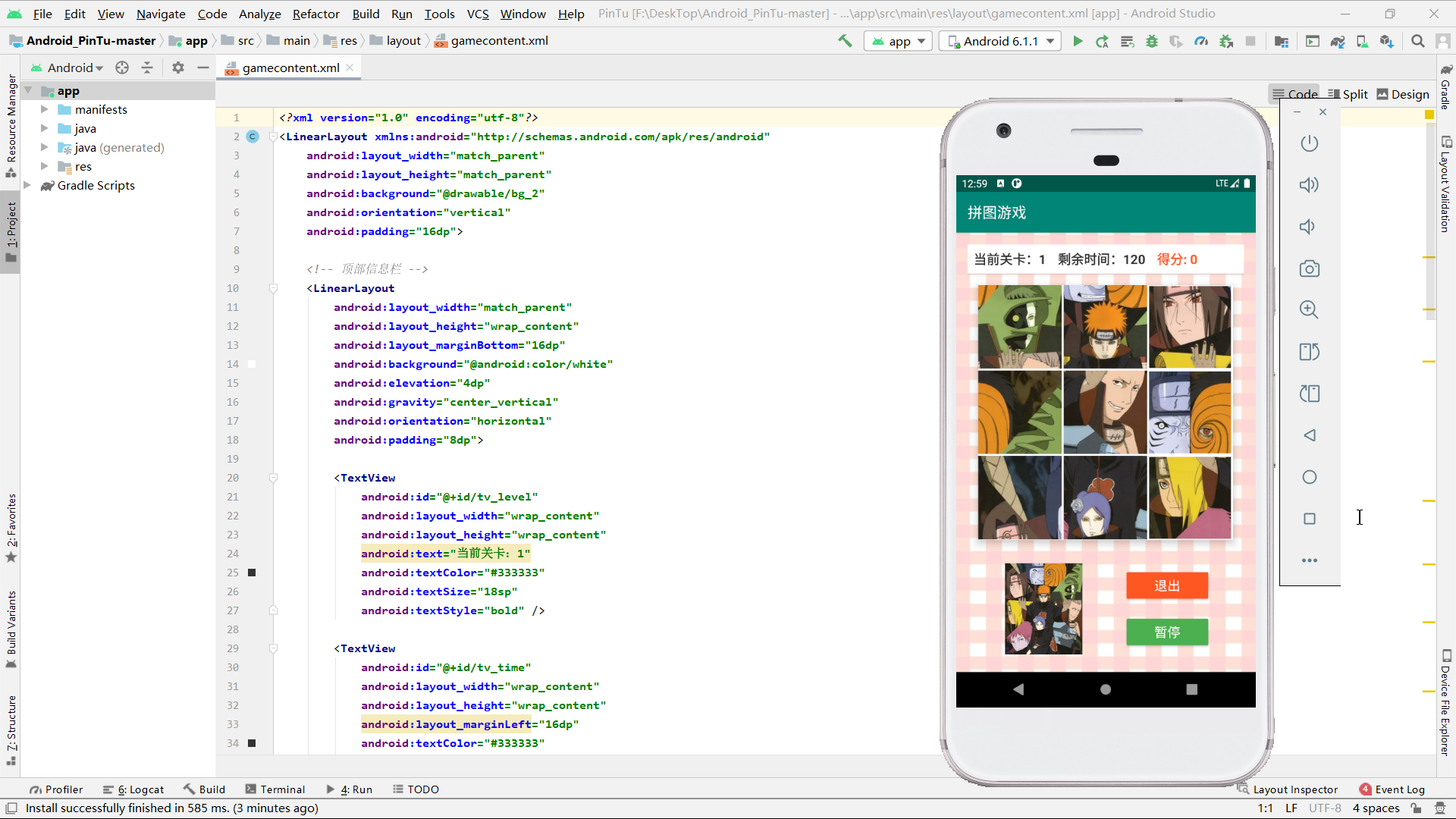Click the white color swatch on line 14
Image resolution: width=1456 pixels, height=819 pixels.
252,364
